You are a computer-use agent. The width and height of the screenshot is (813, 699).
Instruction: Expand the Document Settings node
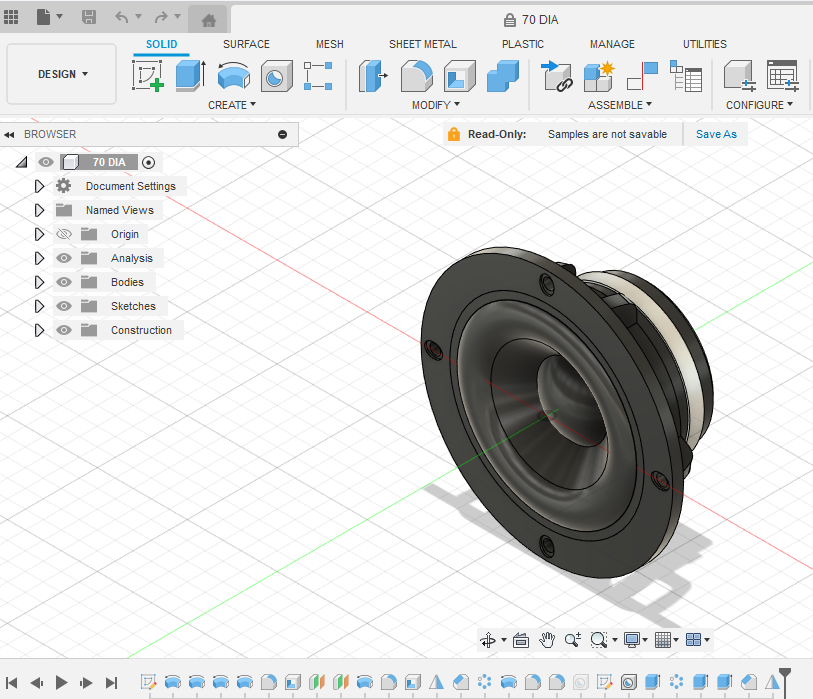click(x=39, y=186)
